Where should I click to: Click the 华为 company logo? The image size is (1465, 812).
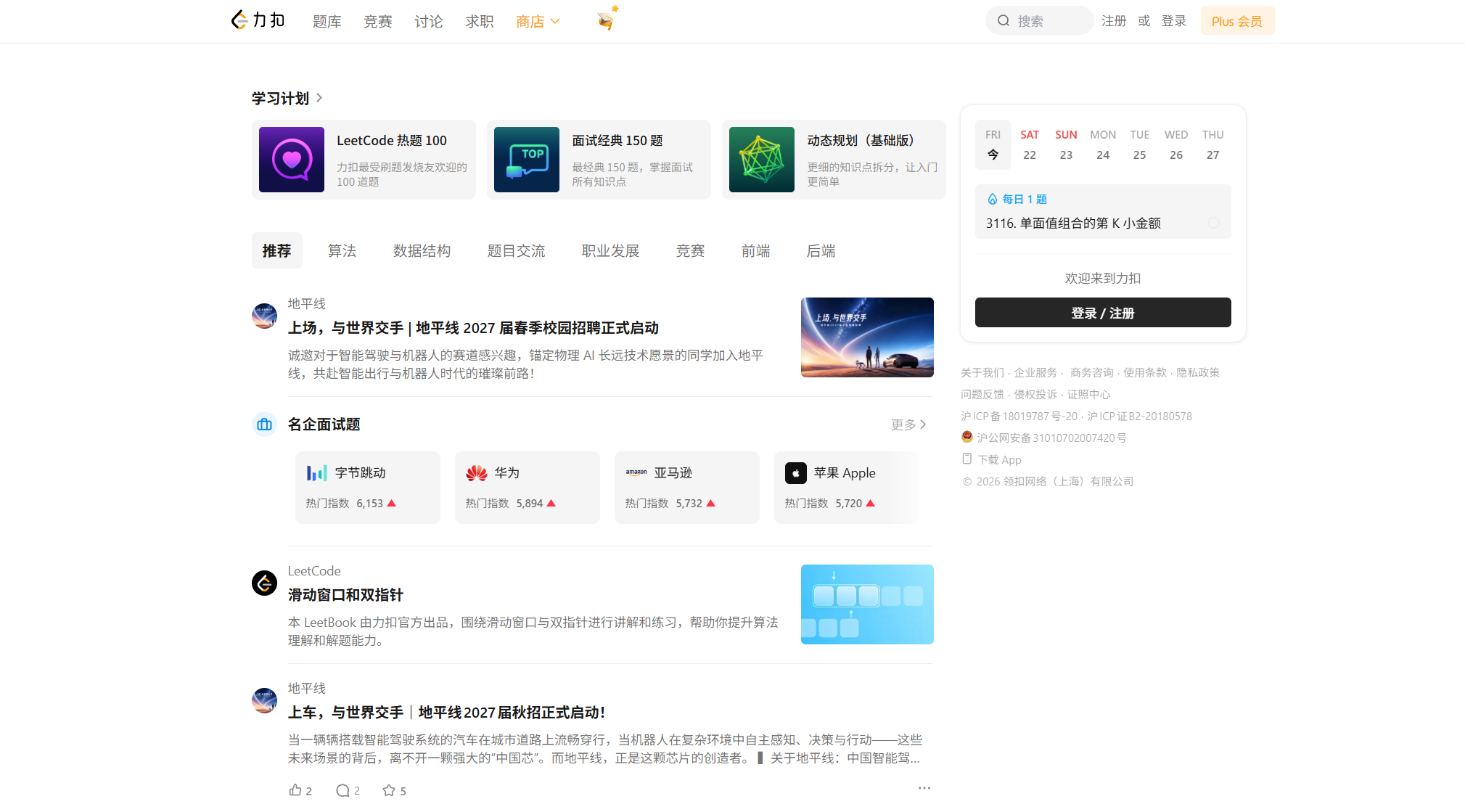tap(476, 473)
